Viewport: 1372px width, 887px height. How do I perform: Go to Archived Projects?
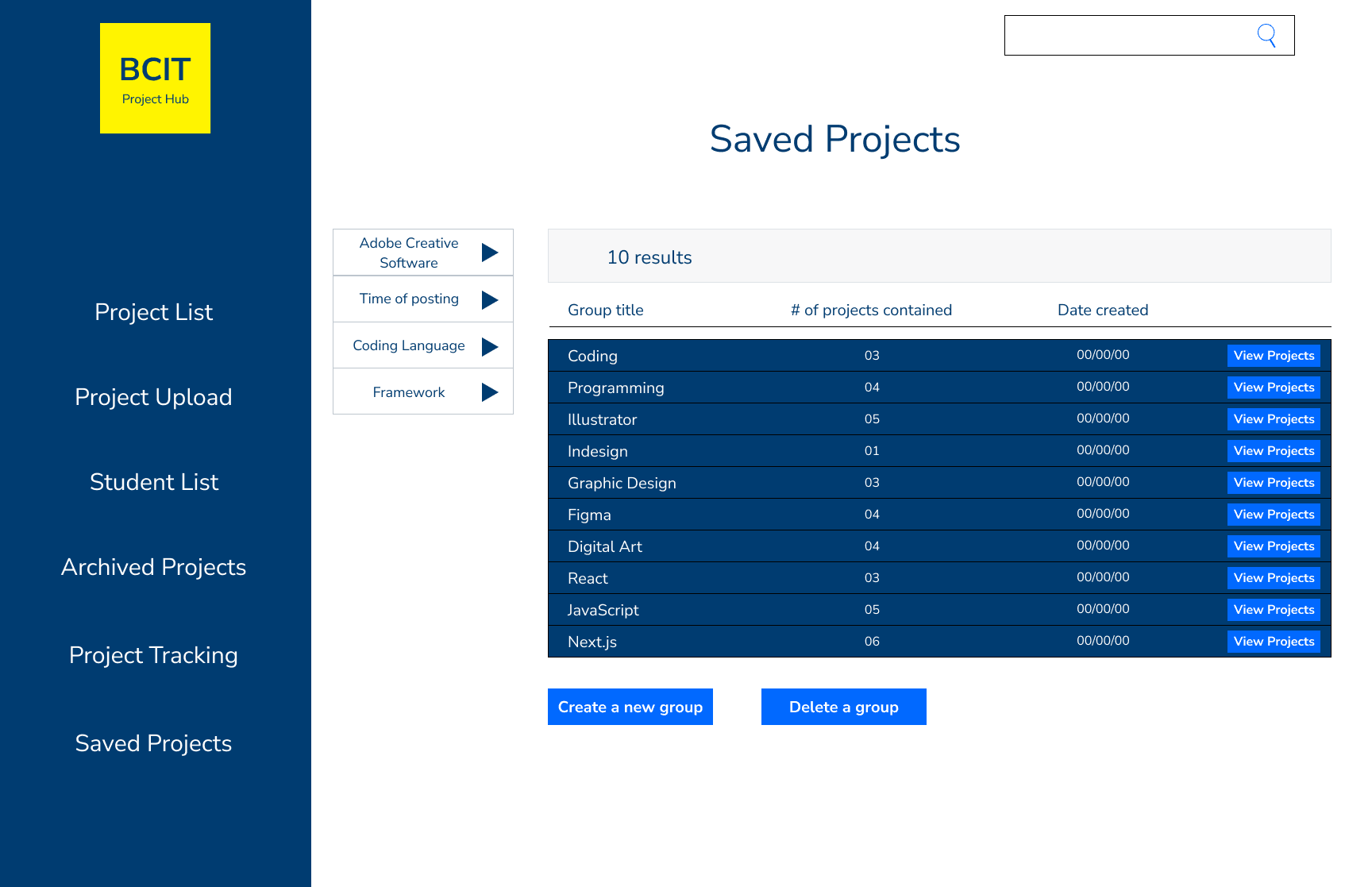(153, 567)
